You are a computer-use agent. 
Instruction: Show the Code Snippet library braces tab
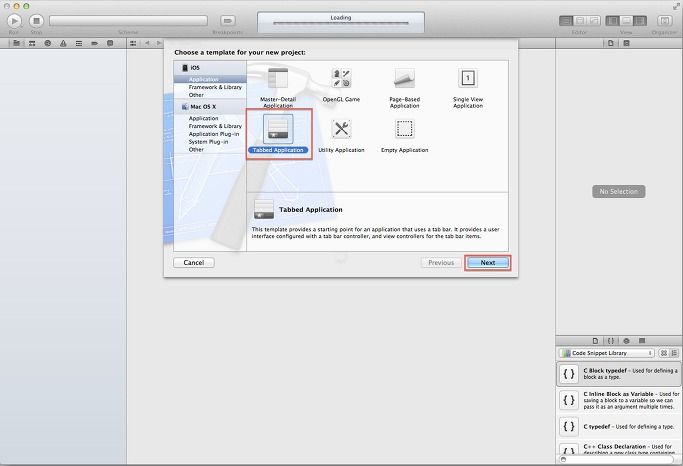point(611,341)
